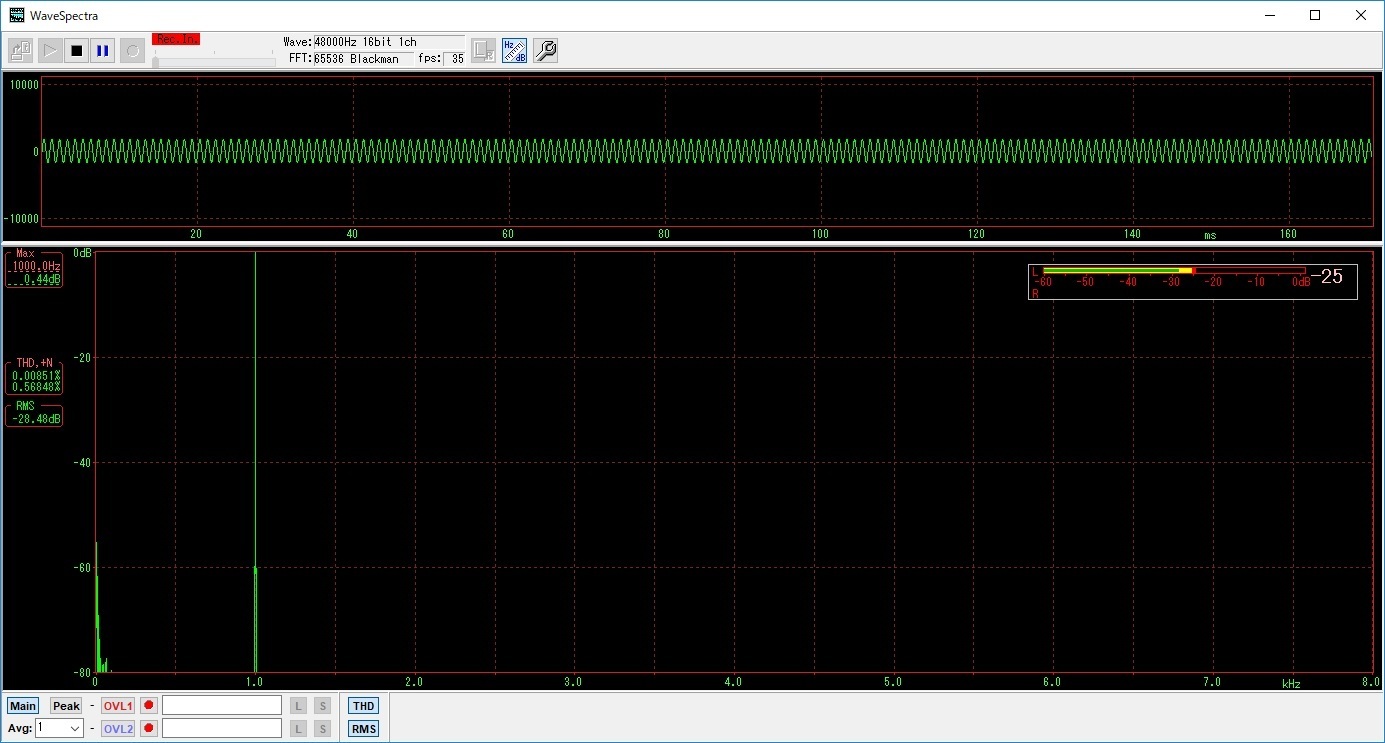
Task: Click the window layout icon at far left
Action: pos(19,50)
